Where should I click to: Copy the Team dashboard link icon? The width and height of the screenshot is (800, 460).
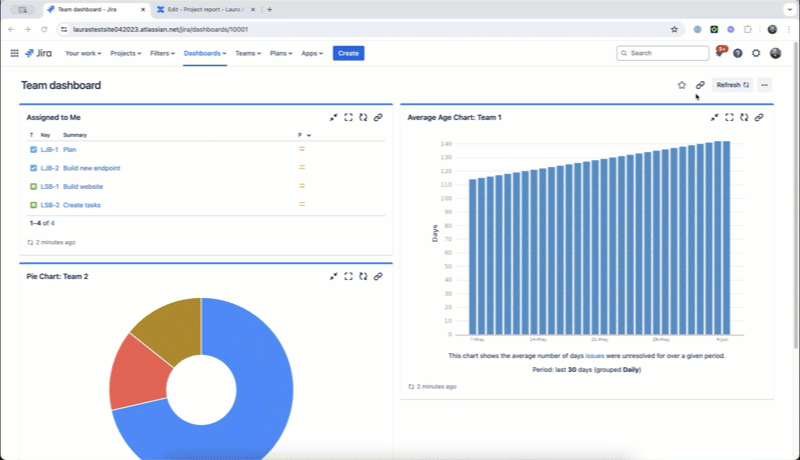pos(700,85)
